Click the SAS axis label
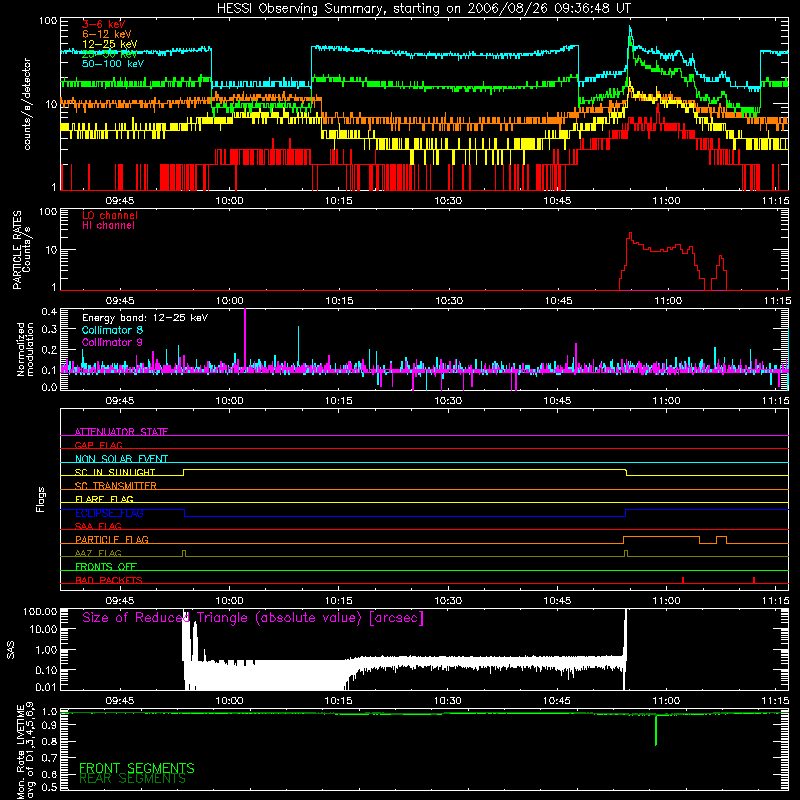The image size is (800, 800). pyautogui.click(x=10, y=649)
